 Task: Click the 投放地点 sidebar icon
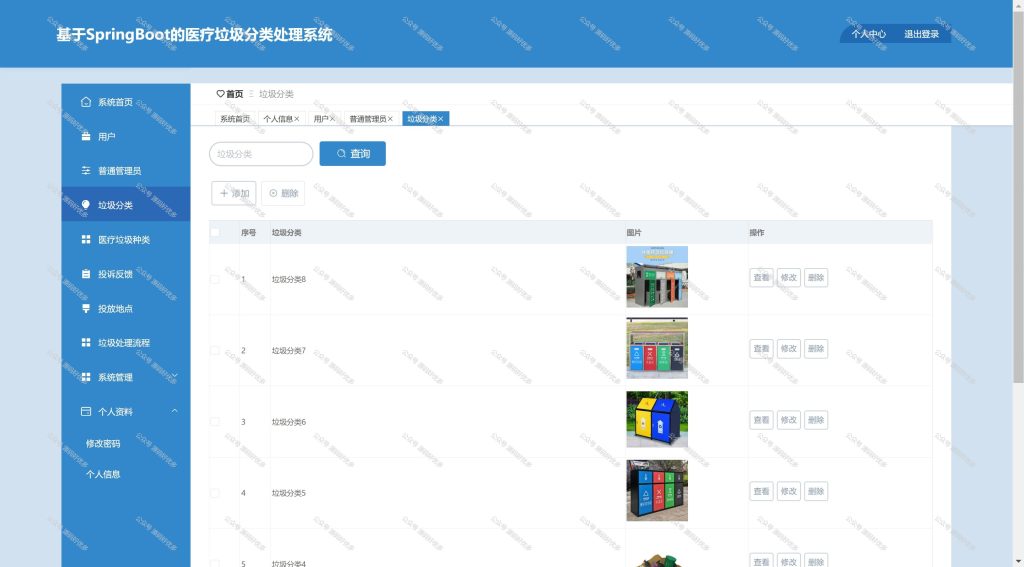click(86, 308)
